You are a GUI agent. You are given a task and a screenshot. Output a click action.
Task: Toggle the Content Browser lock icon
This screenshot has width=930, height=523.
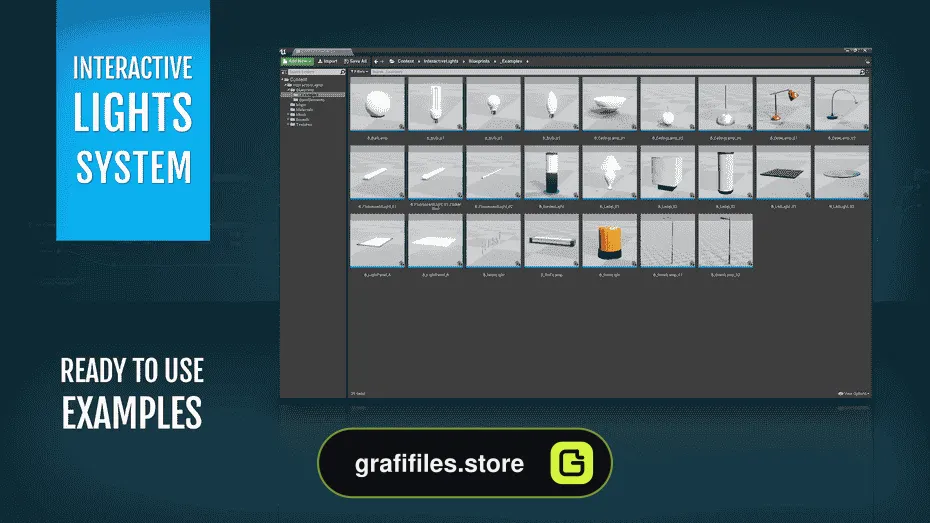point(867,61)
